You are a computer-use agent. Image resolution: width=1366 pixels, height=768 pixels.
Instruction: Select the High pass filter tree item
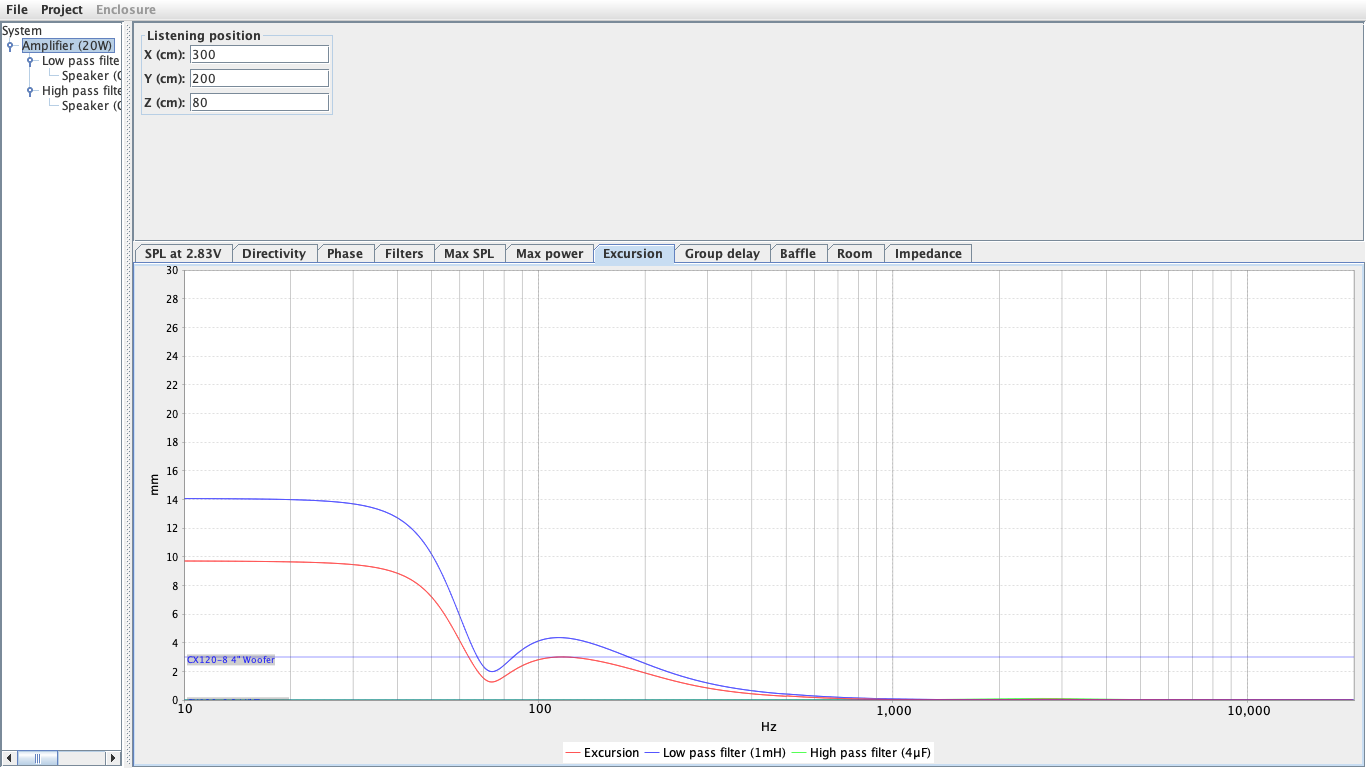(81, 91)
